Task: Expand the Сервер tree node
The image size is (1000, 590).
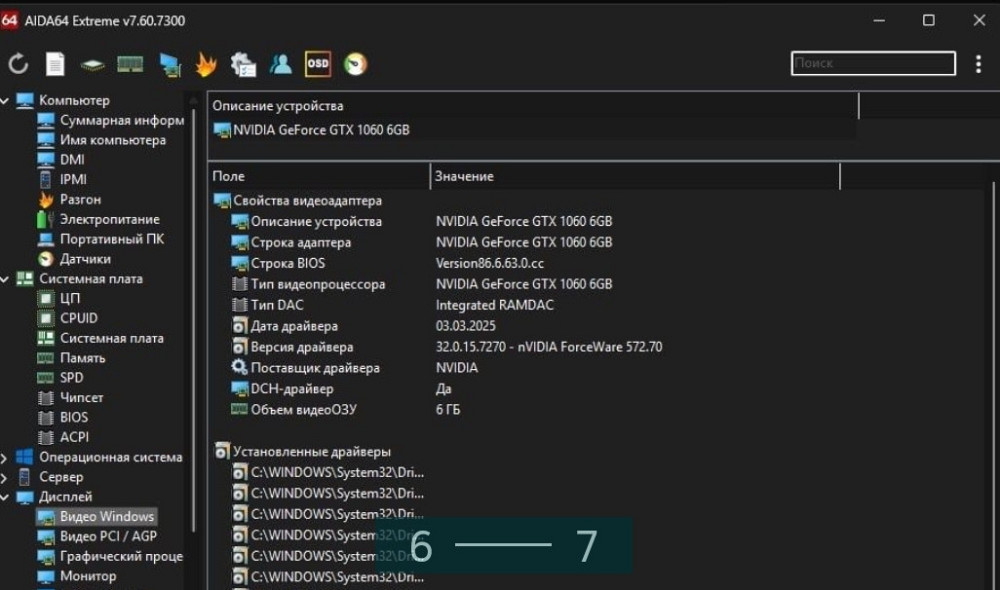Action: [x=5, y=477]
